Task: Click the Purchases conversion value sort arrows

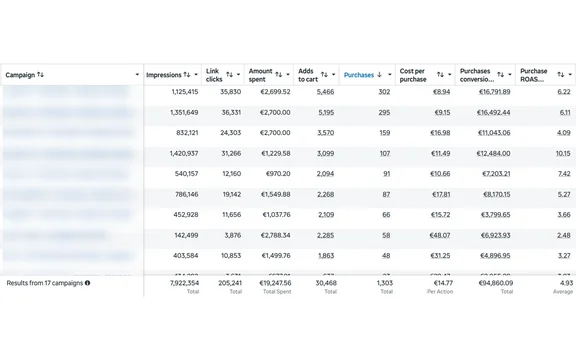Action: click(x=501, y=75)
